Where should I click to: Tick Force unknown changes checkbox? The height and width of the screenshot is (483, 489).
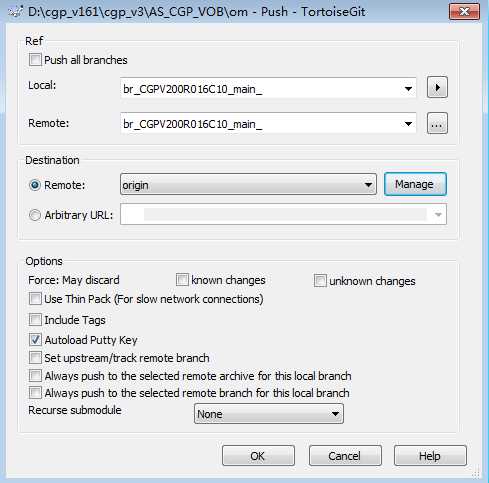320,281
